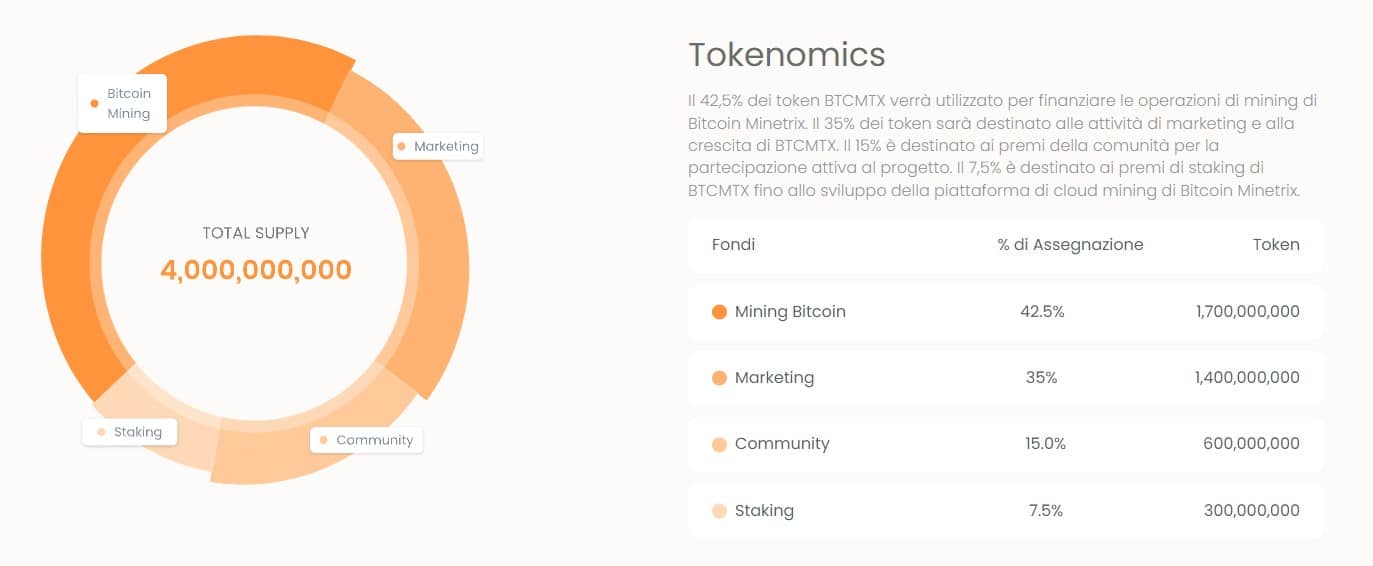Click the Bitcoin Mining chart label
The width and height of the screenshot is (1373, 566).
point(122,103)
